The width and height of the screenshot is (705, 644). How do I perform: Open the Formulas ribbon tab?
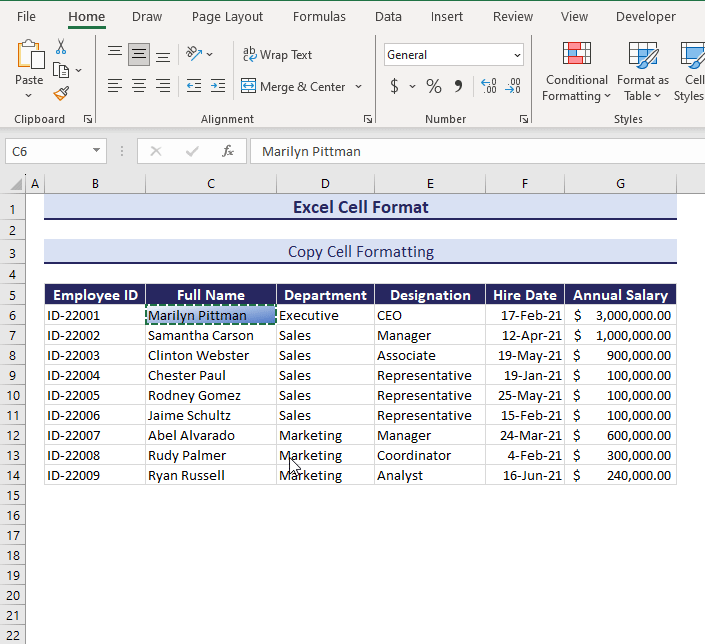[x=319, y=17]
